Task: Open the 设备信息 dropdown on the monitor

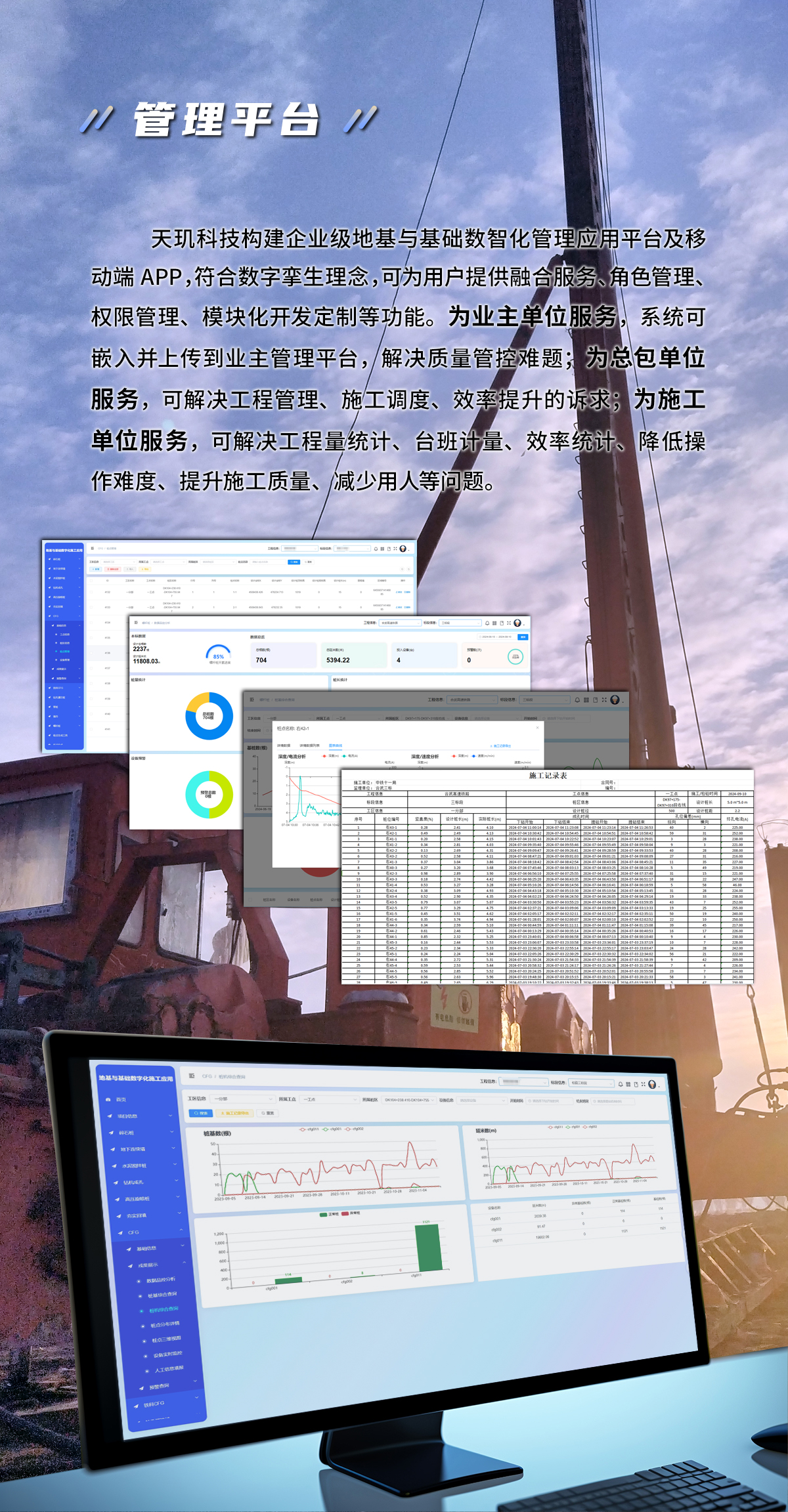Action: 483,1101
